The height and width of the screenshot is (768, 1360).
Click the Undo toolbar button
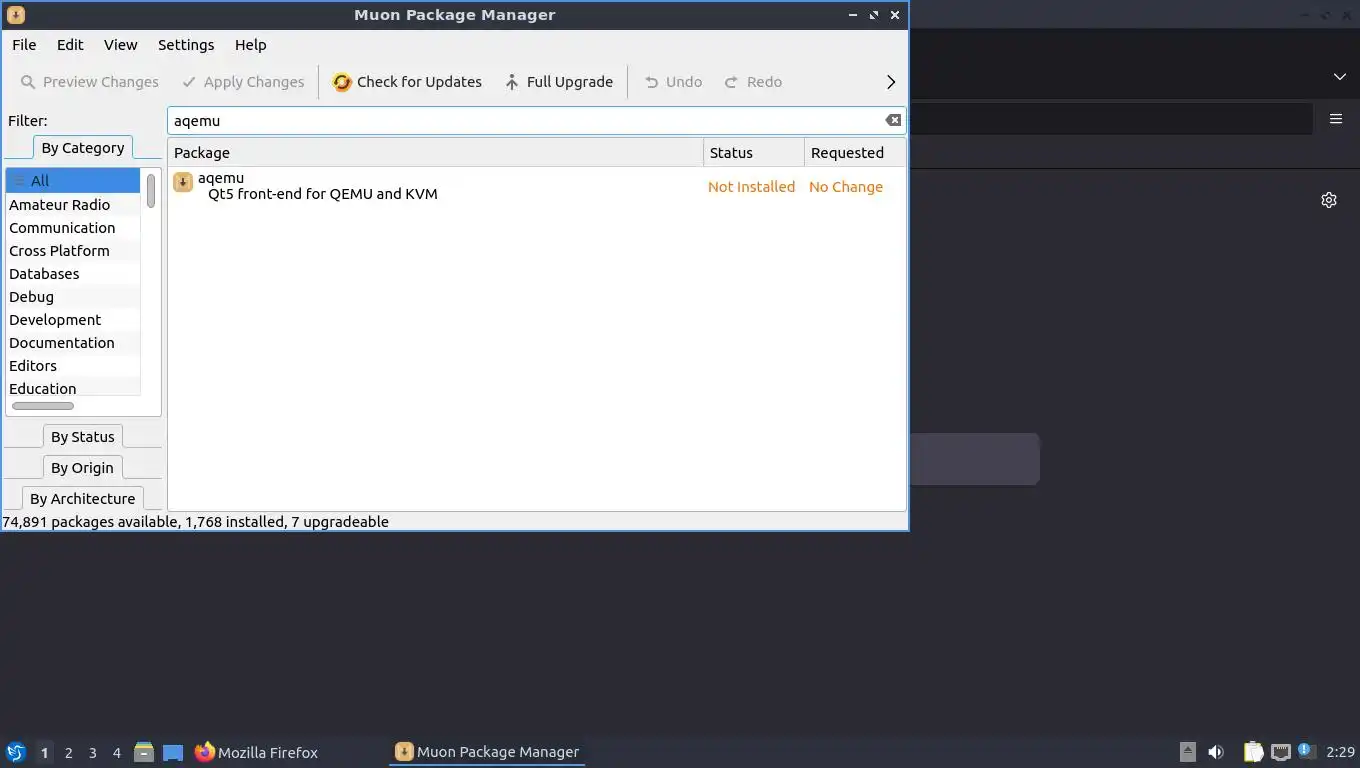tap(673, 82)
